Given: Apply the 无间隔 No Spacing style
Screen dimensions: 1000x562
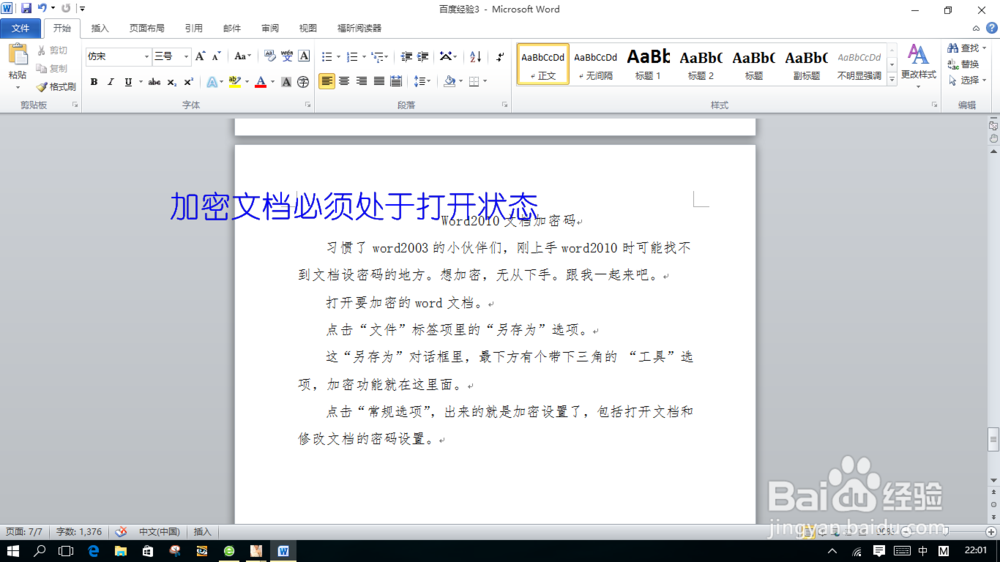Looking at the screenshot, I should tap(596, 64).
